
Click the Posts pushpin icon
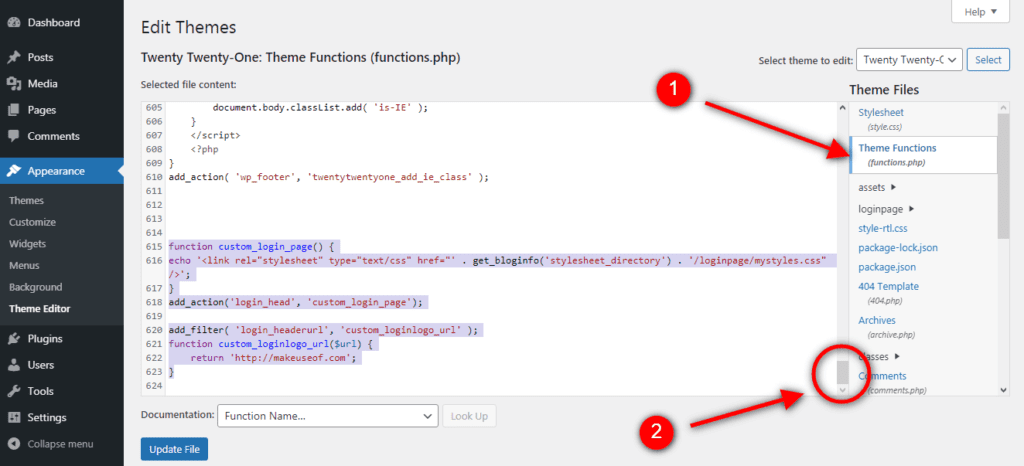14,57
